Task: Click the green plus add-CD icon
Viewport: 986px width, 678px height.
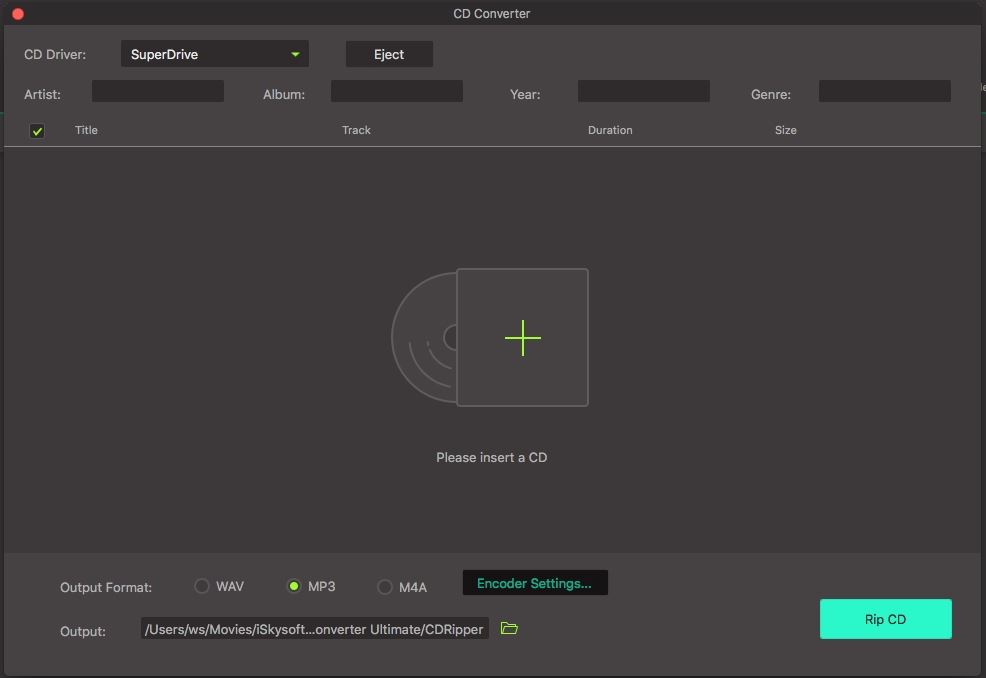Action: point(522,338)
